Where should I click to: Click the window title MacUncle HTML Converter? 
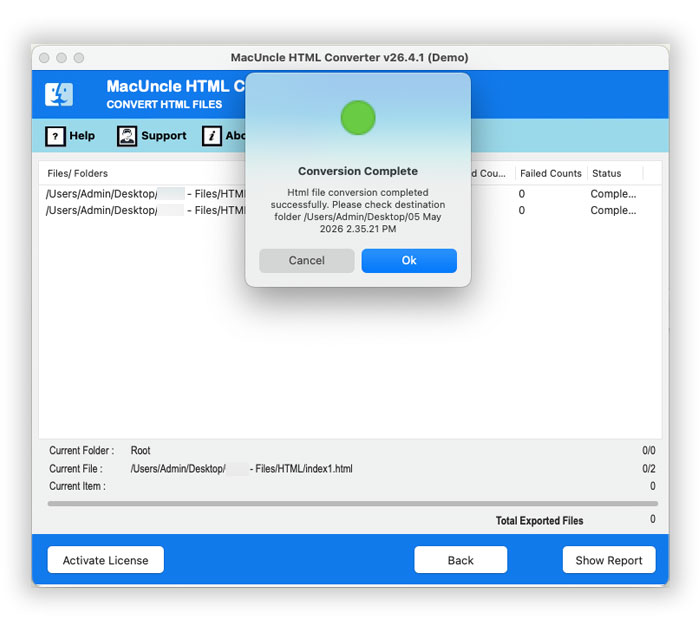click(x=349, y=58)
